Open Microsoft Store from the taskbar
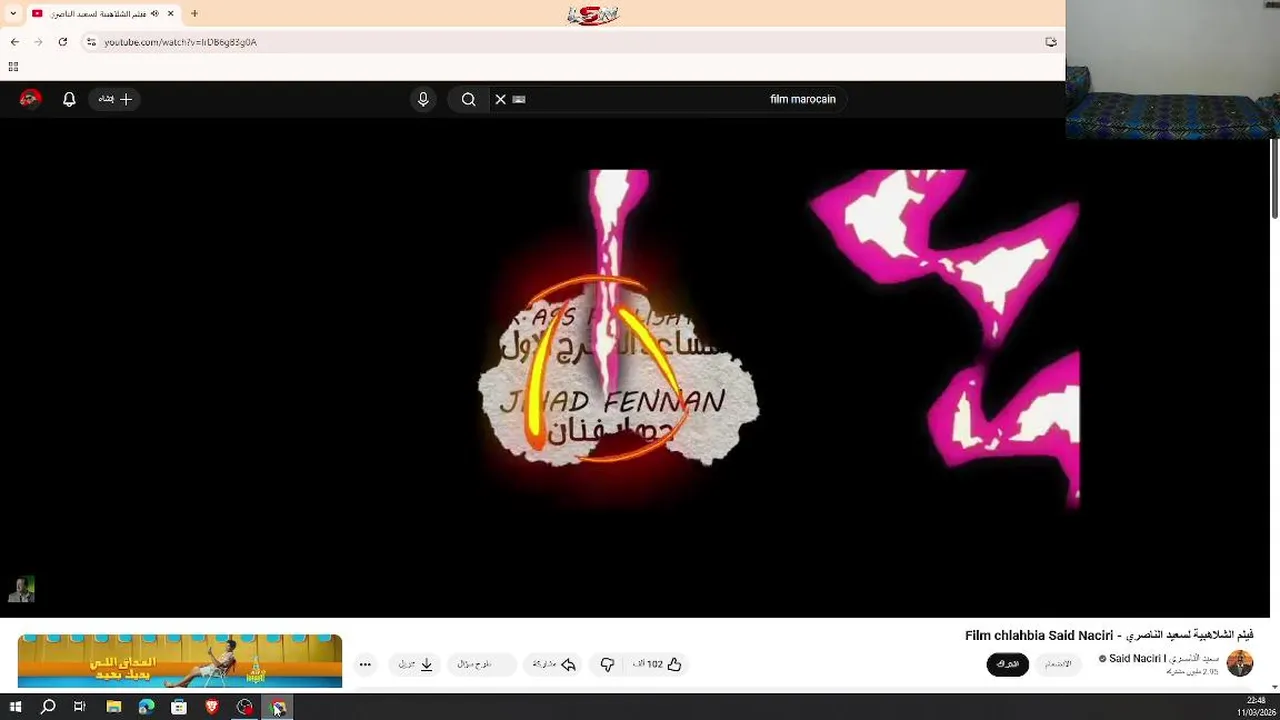 pos(179,707)
